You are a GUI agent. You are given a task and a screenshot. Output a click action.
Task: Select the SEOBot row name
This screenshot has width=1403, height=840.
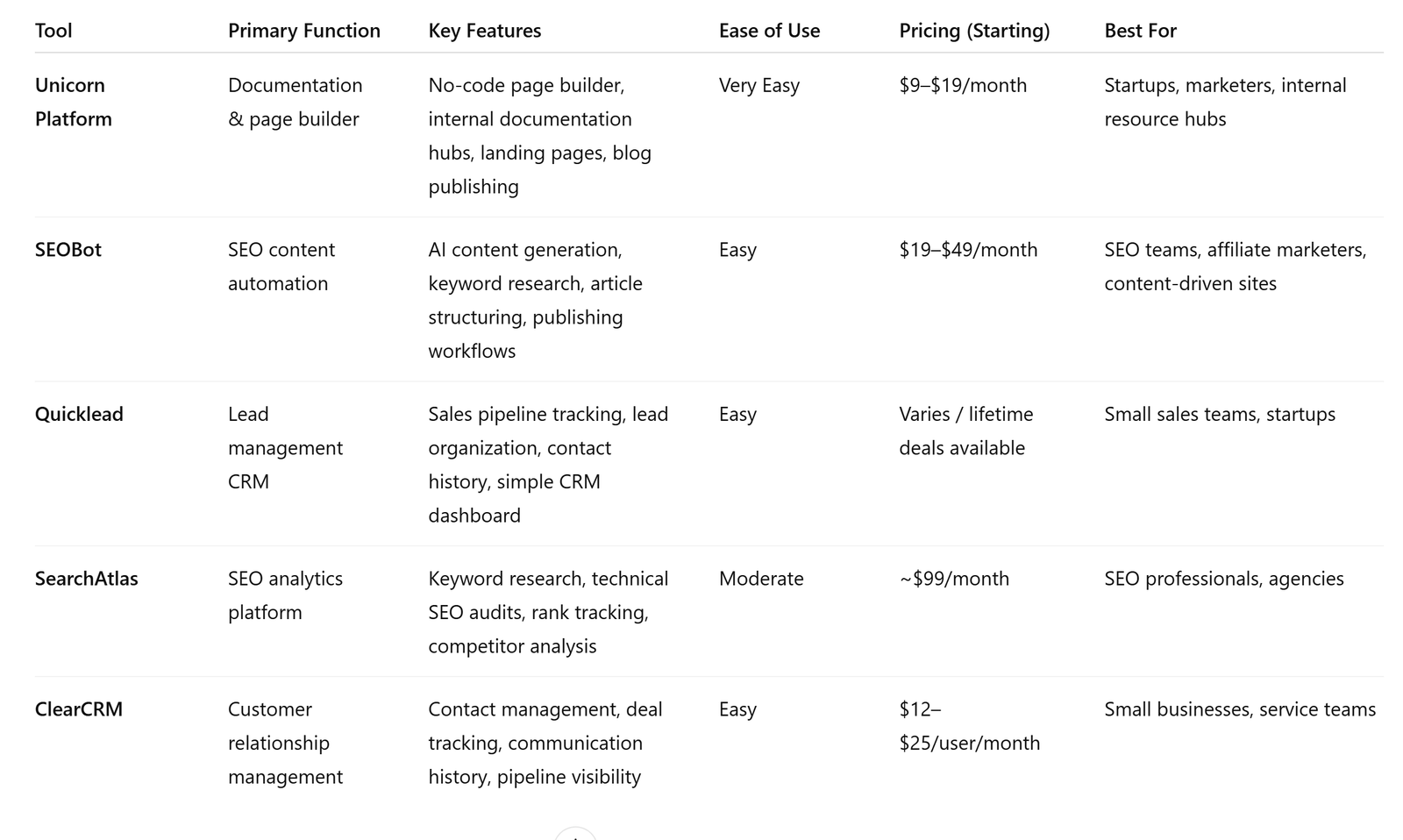coord(68,250)
